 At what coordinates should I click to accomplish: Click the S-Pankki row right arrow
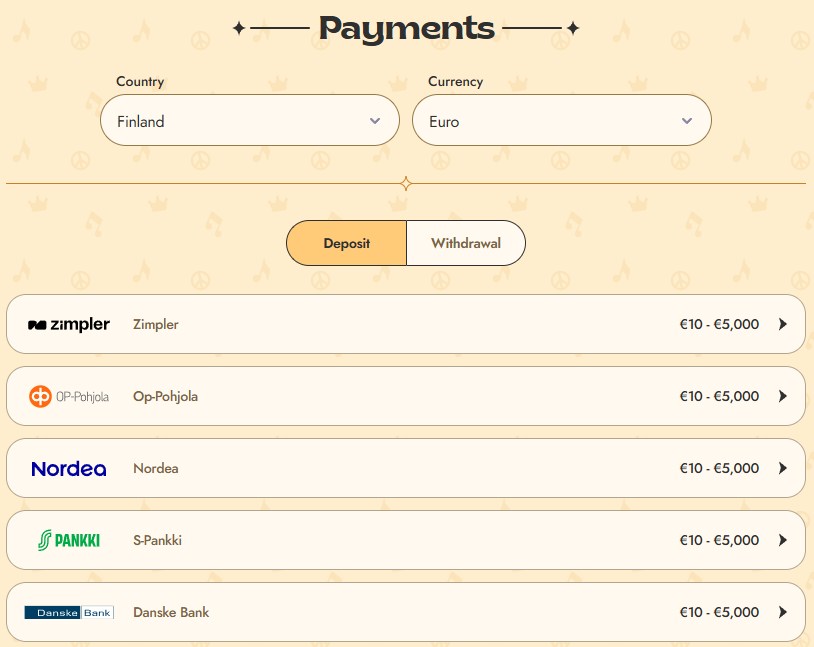783,540
